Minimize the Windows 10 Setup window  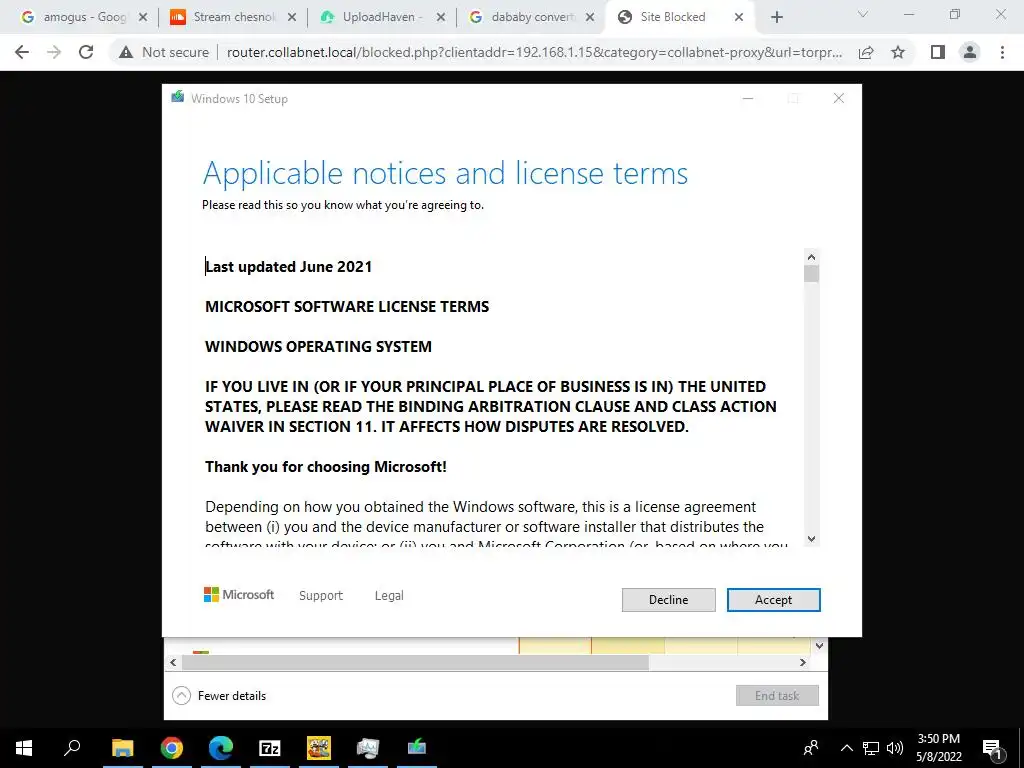pos(748,99)
